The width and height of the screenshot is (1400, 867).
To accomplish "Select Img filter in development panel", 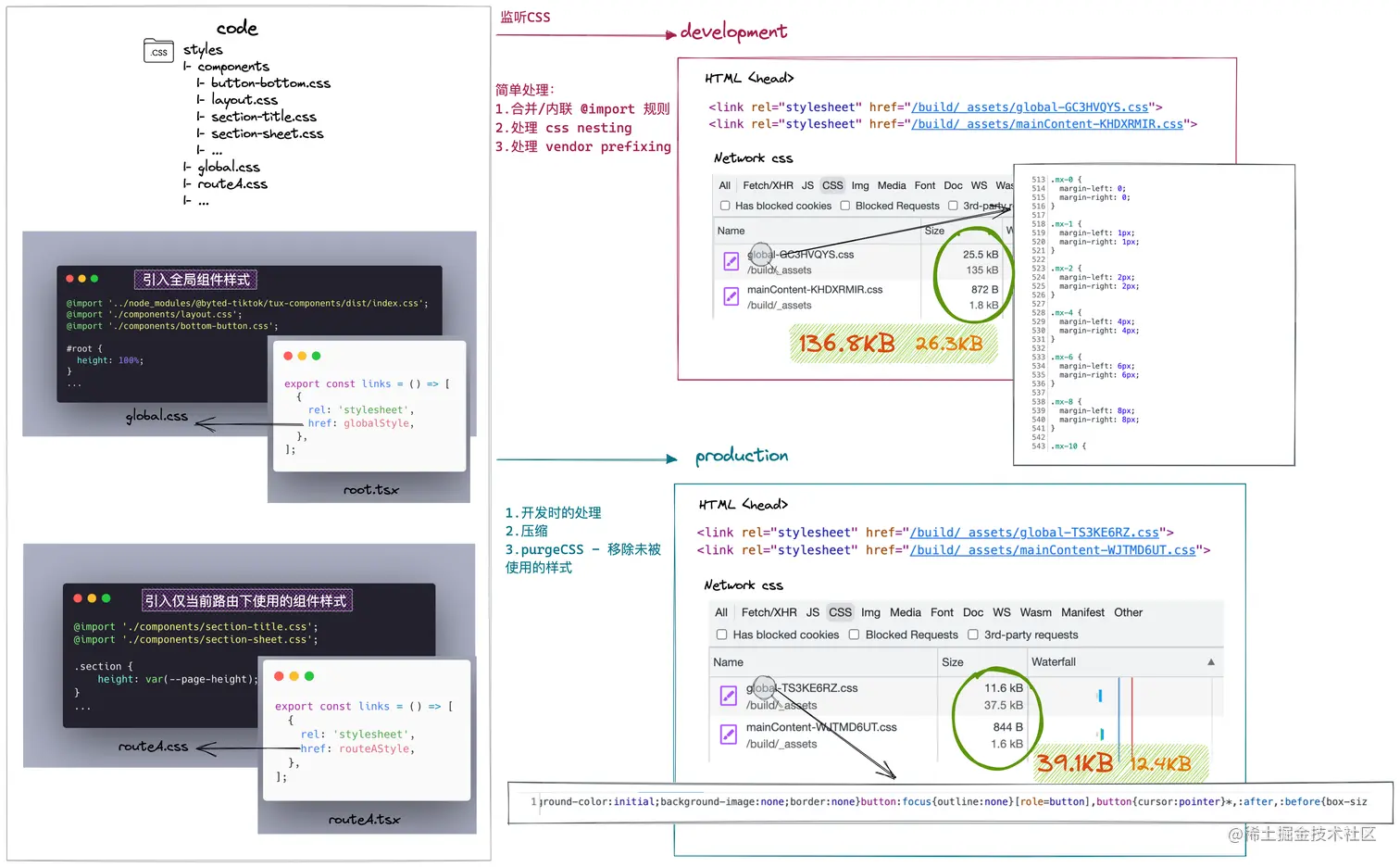I will click(860, 185).
